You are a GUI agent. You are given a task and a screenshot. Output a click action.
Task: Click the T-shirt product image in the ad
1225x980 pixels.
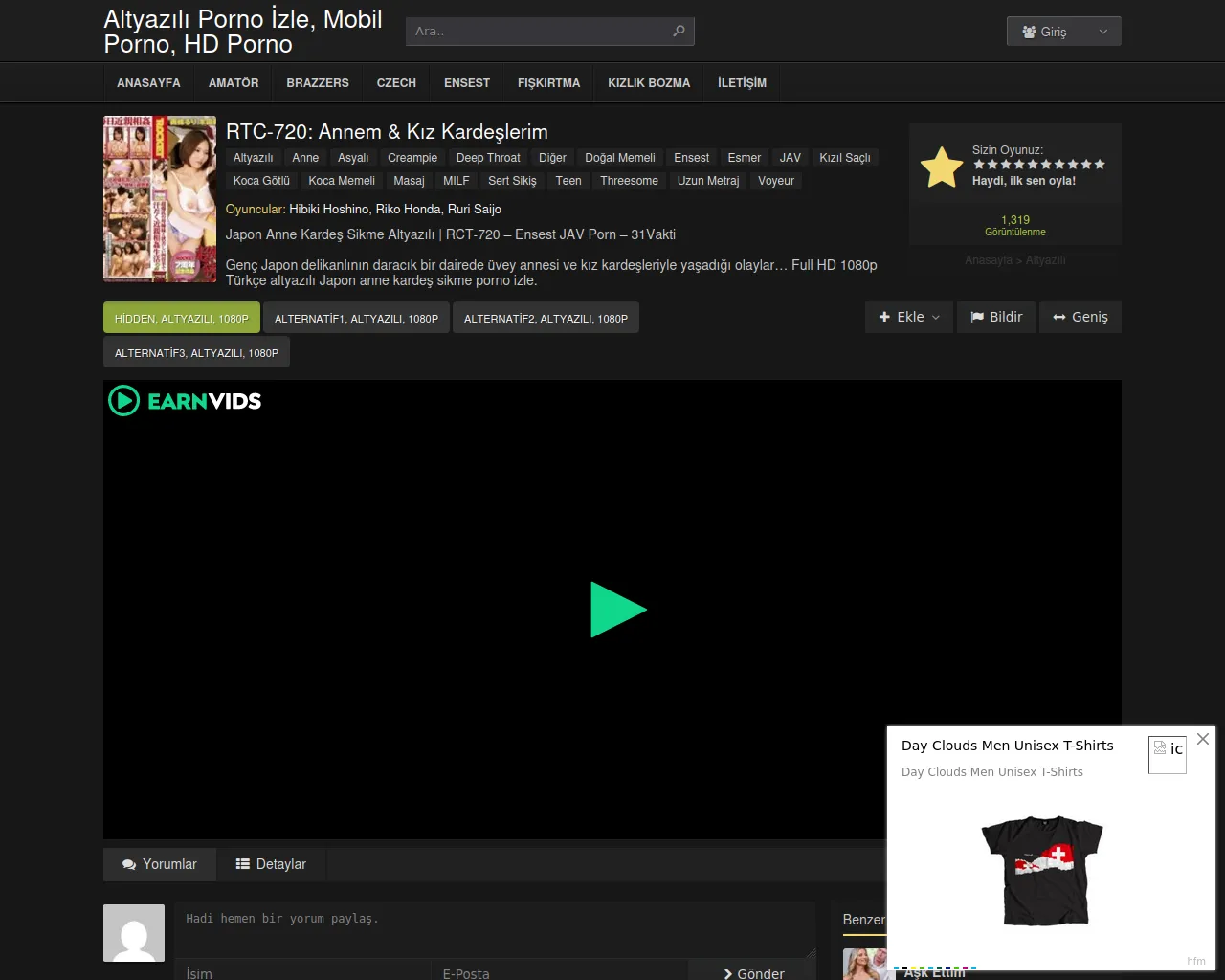[1042, 870]
